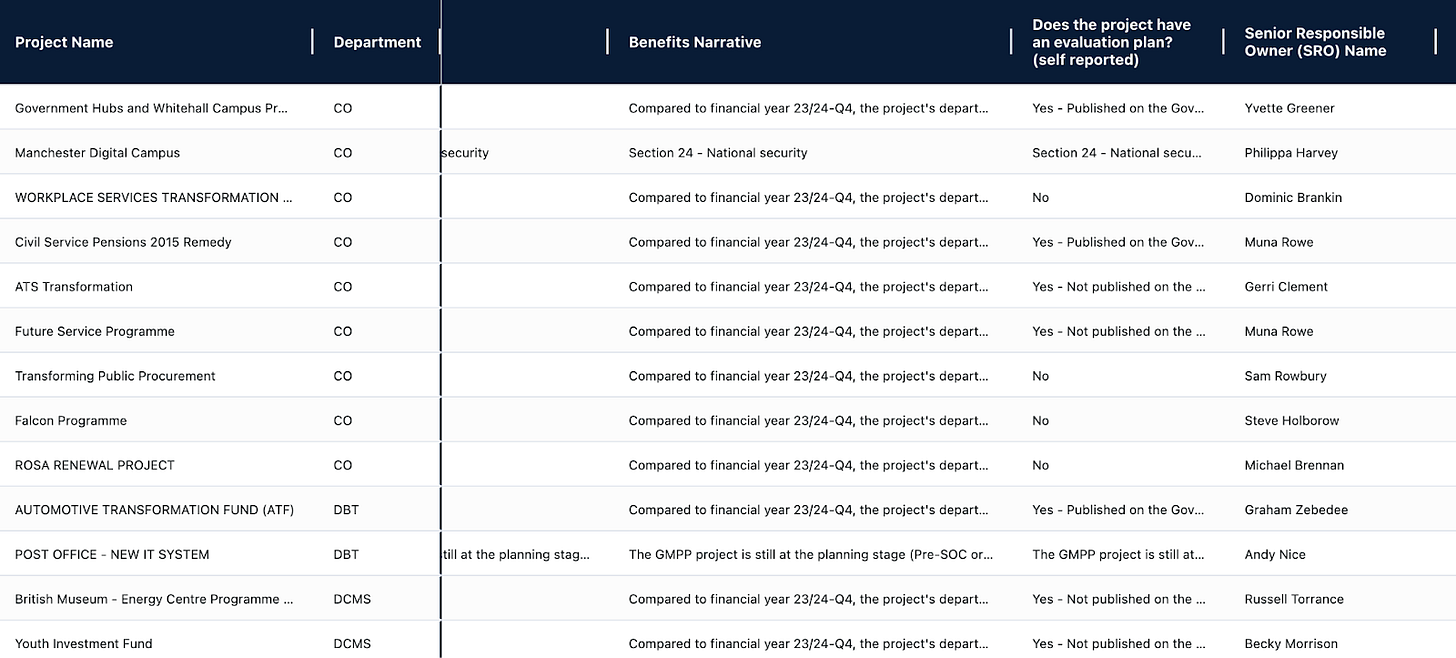Viewport: 1456px width, 658px height.
Task: Select the Manchester Digital Campus project name
Action: (x=98, y=153)
